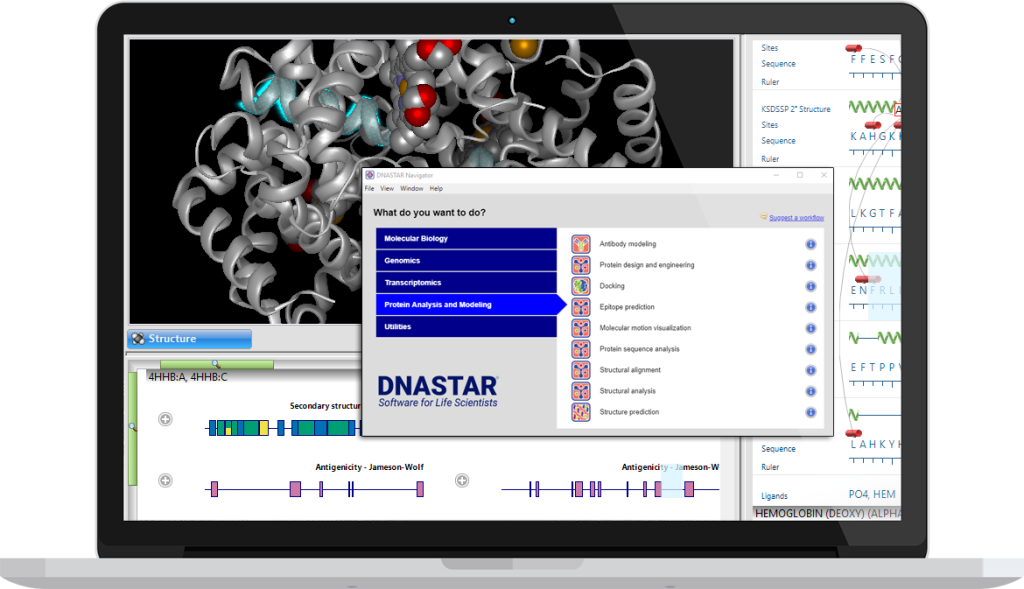Open the Window menu

tap(411, 189)
